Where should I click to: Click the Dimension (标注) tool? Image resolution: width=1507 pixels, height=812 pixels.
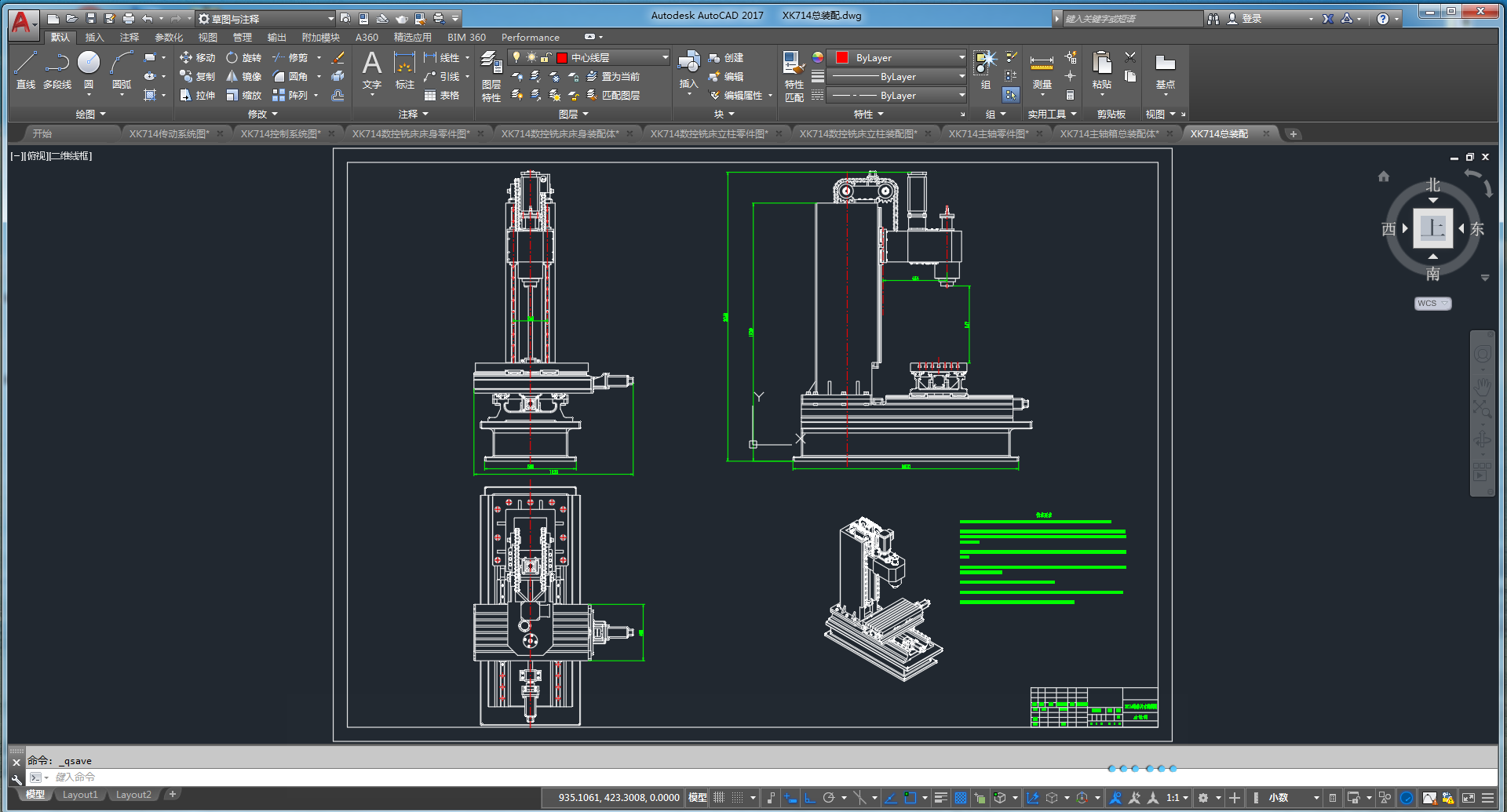[405, 71]
